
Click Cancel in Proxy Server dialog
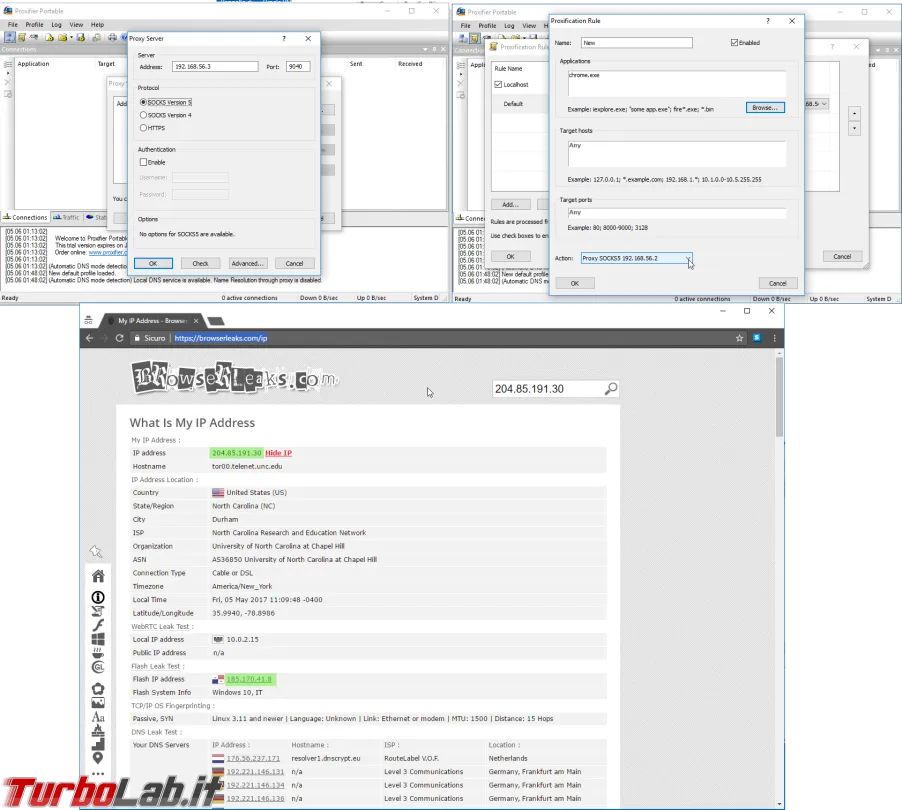coord(295,263)
